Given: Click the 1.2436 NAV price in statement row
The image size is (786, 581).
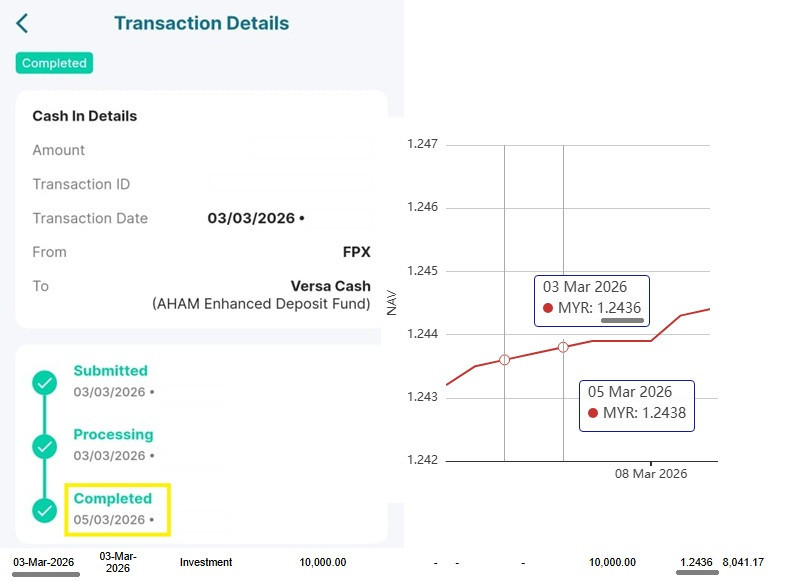Looking at the screenshot, I should (x=696, y=562).
